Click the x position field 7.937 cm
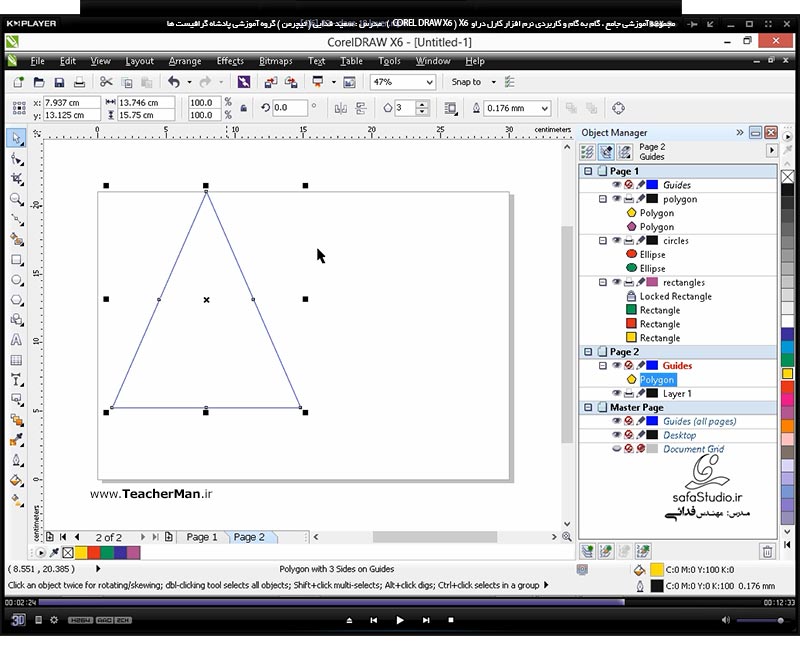 click(x=71, y=103)
